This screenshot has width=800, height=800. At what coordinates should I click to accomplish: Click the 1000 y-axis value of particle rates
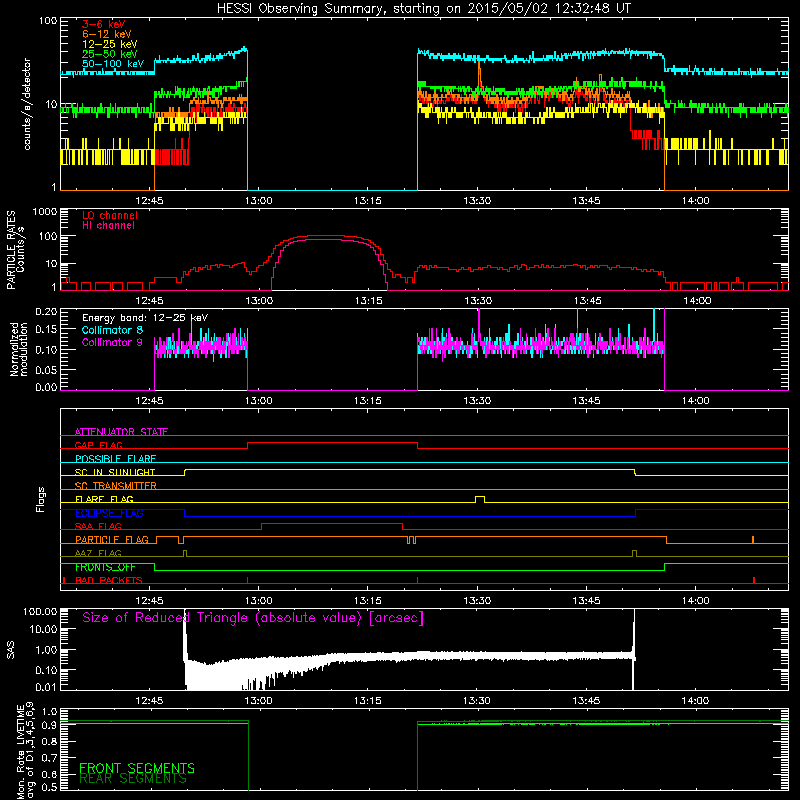pos(45,211)
